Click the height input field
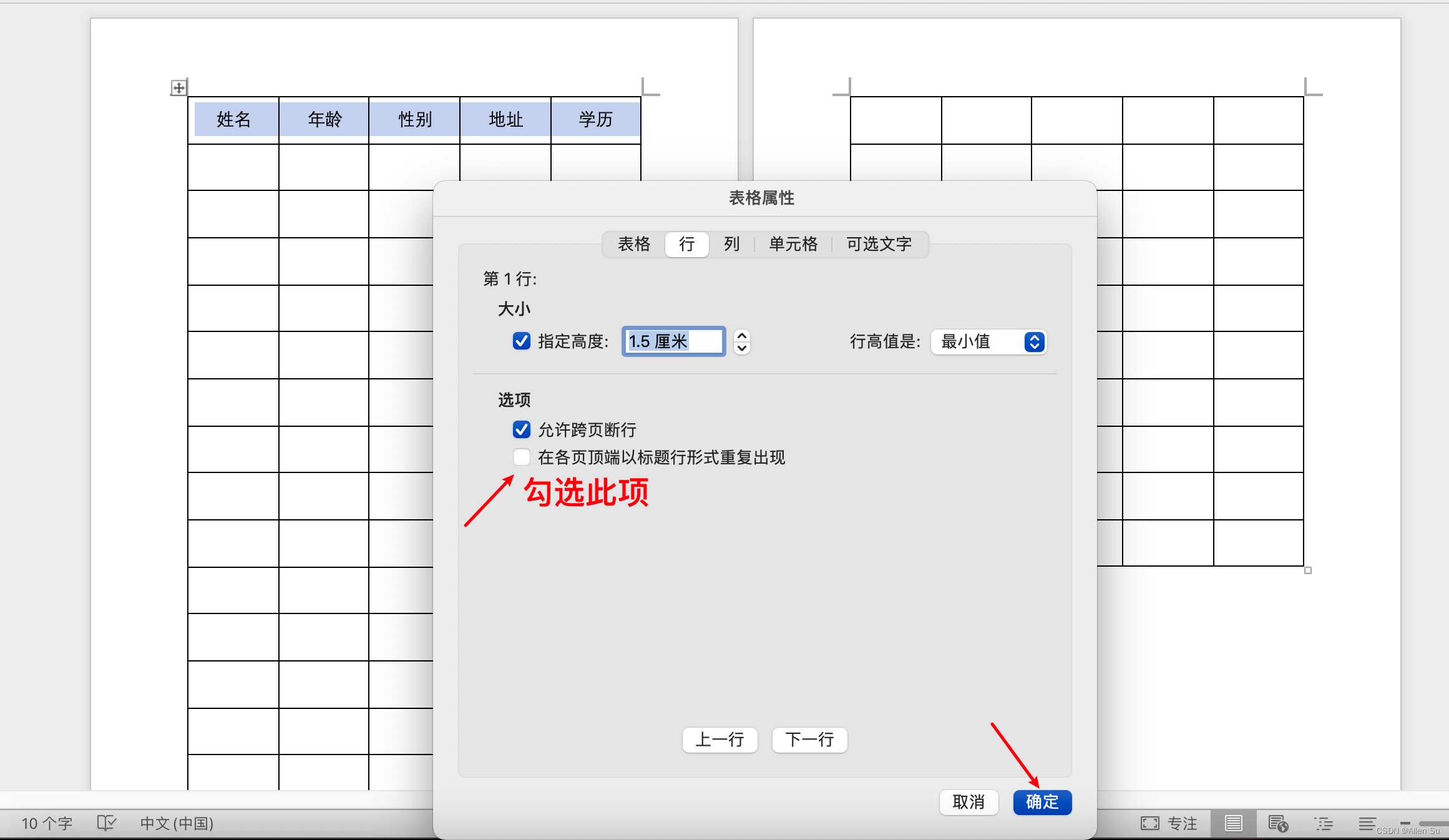Image resolution: width=1449 pixels, height=840 pixels. pyautogui.click(x=673, y=341)
